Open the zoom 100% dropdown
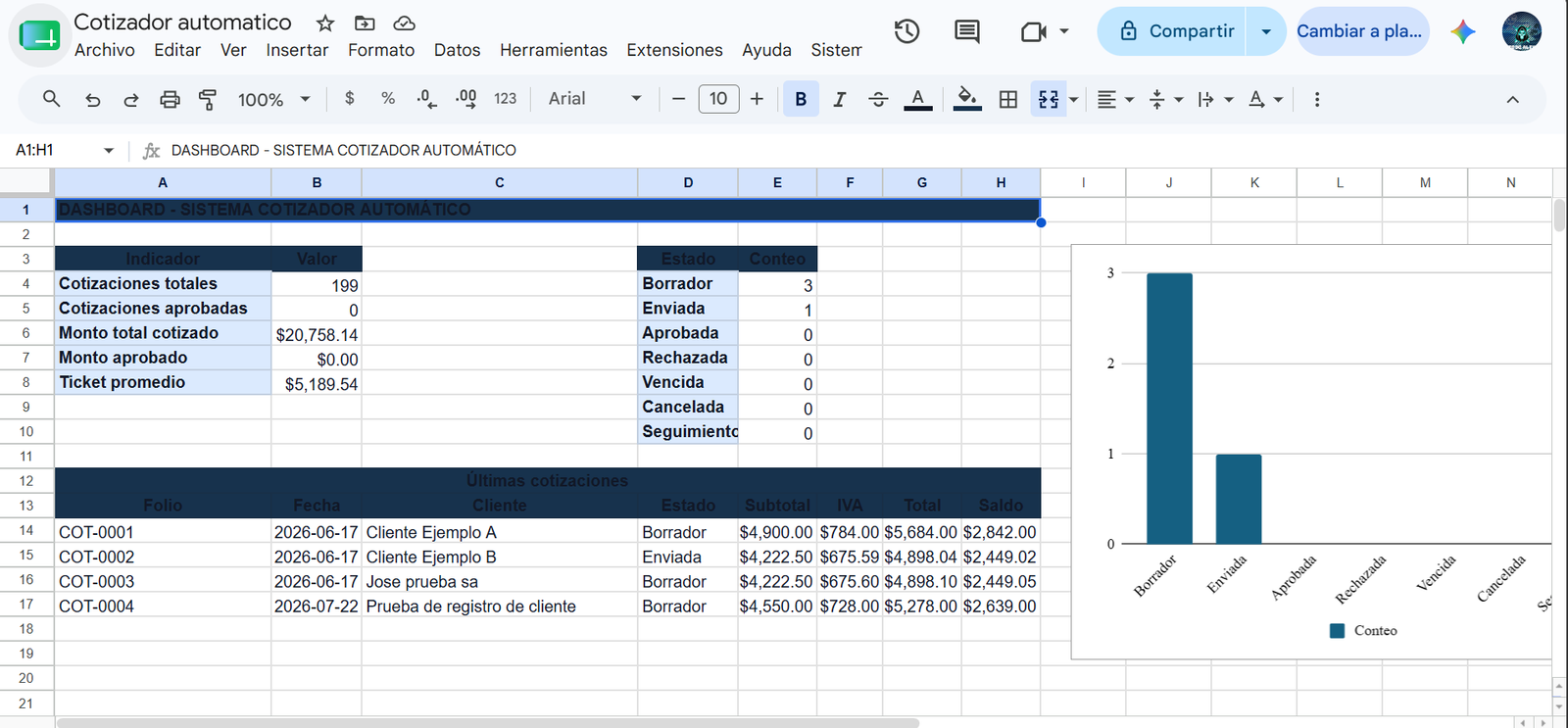 point(273,99)
